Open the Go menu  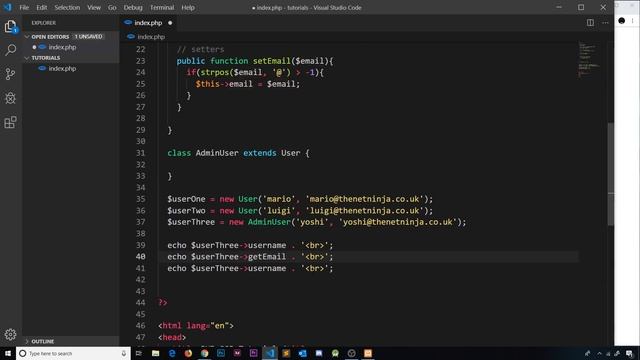[112, 7]
